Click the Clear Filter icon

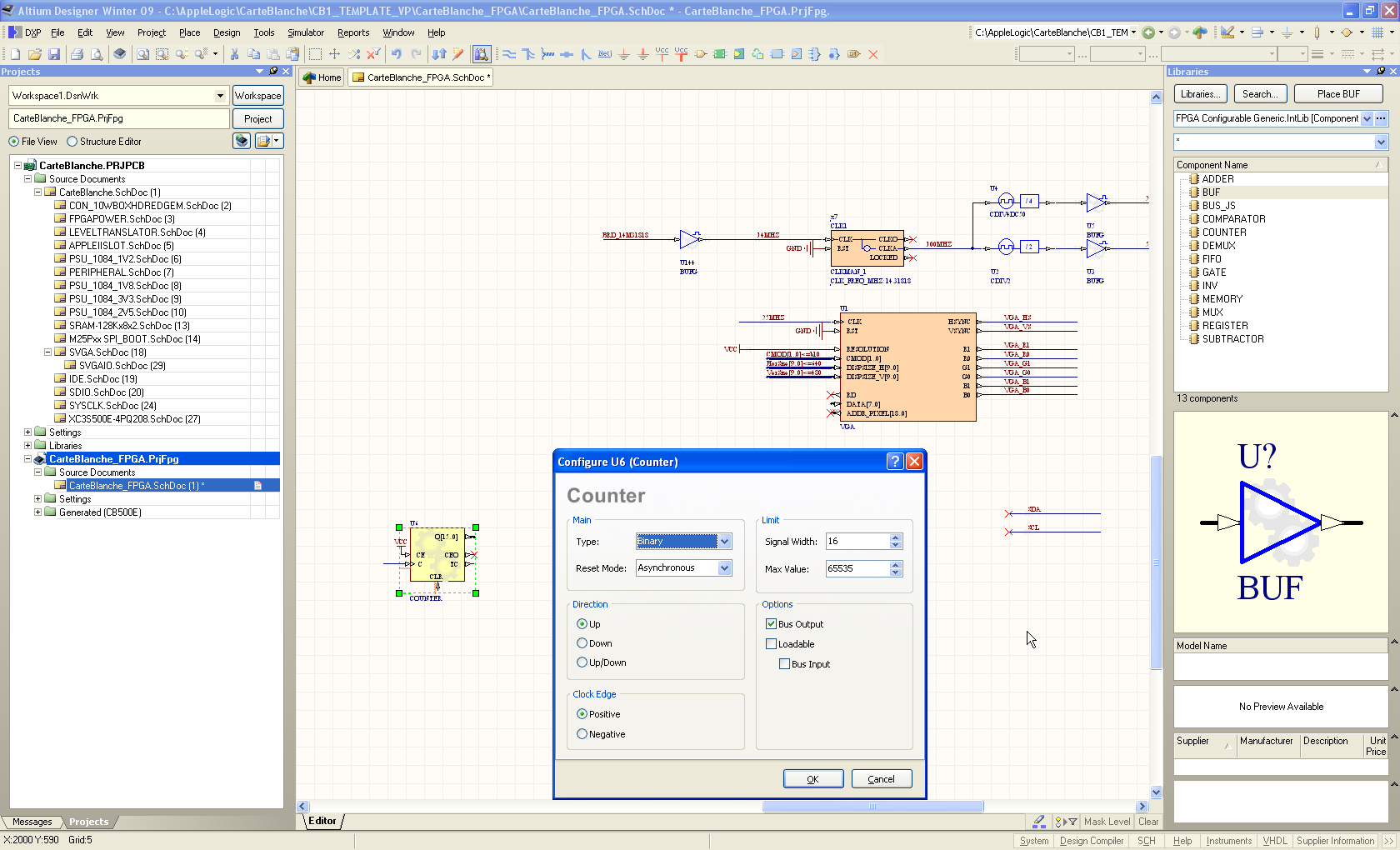(x=373, y=54)
